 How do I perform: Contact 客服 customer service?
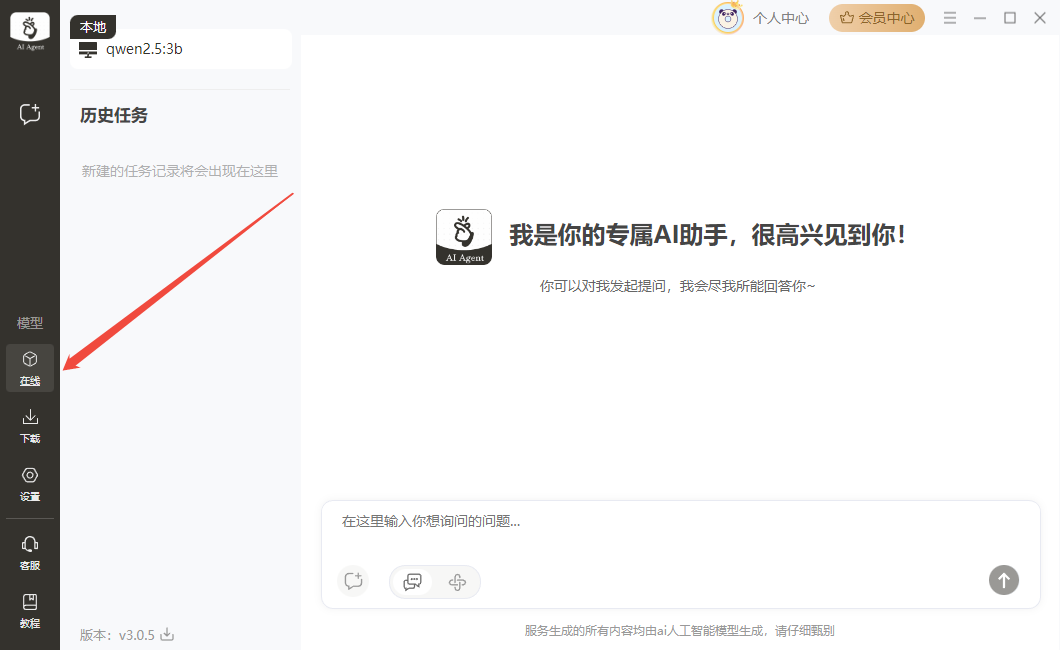(x=30, y=552)
